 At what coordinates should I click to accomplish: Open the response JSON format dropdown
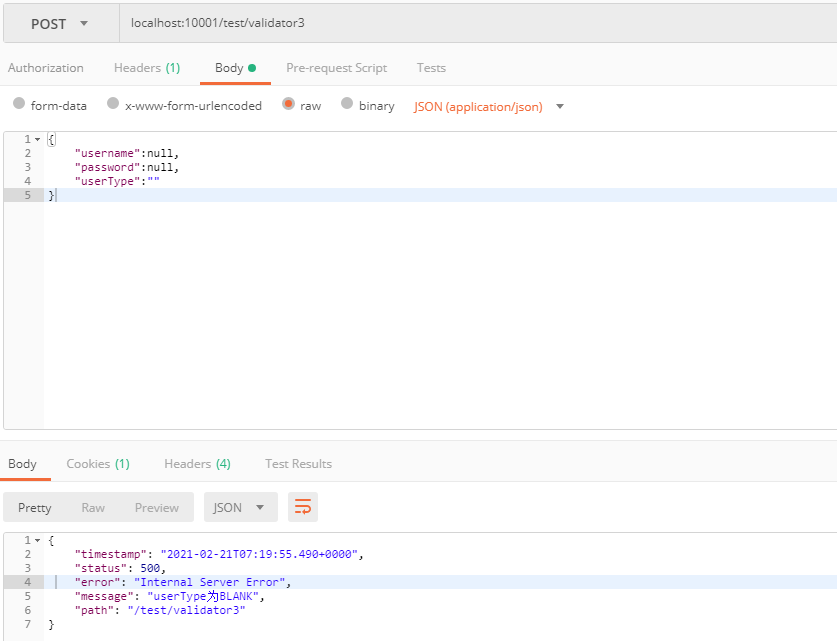point(241,507)
